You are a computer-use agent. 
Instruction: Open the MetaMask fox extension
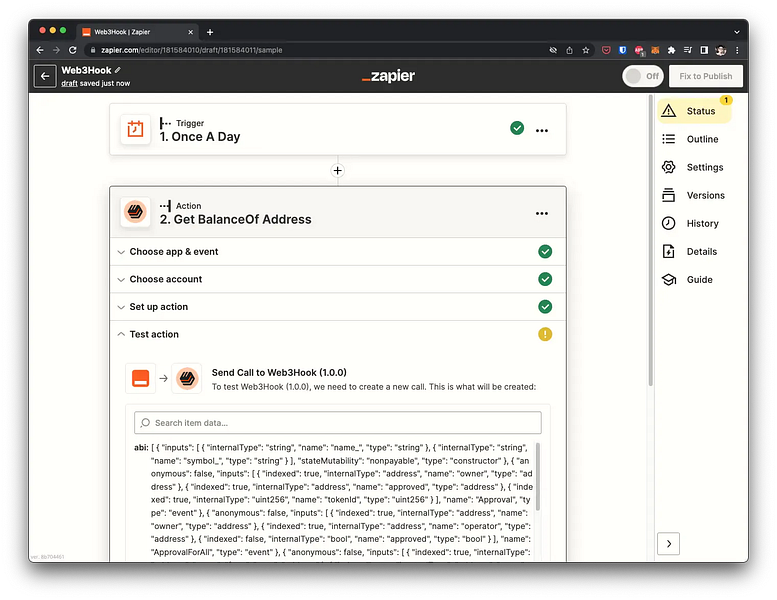coord(655,50)
